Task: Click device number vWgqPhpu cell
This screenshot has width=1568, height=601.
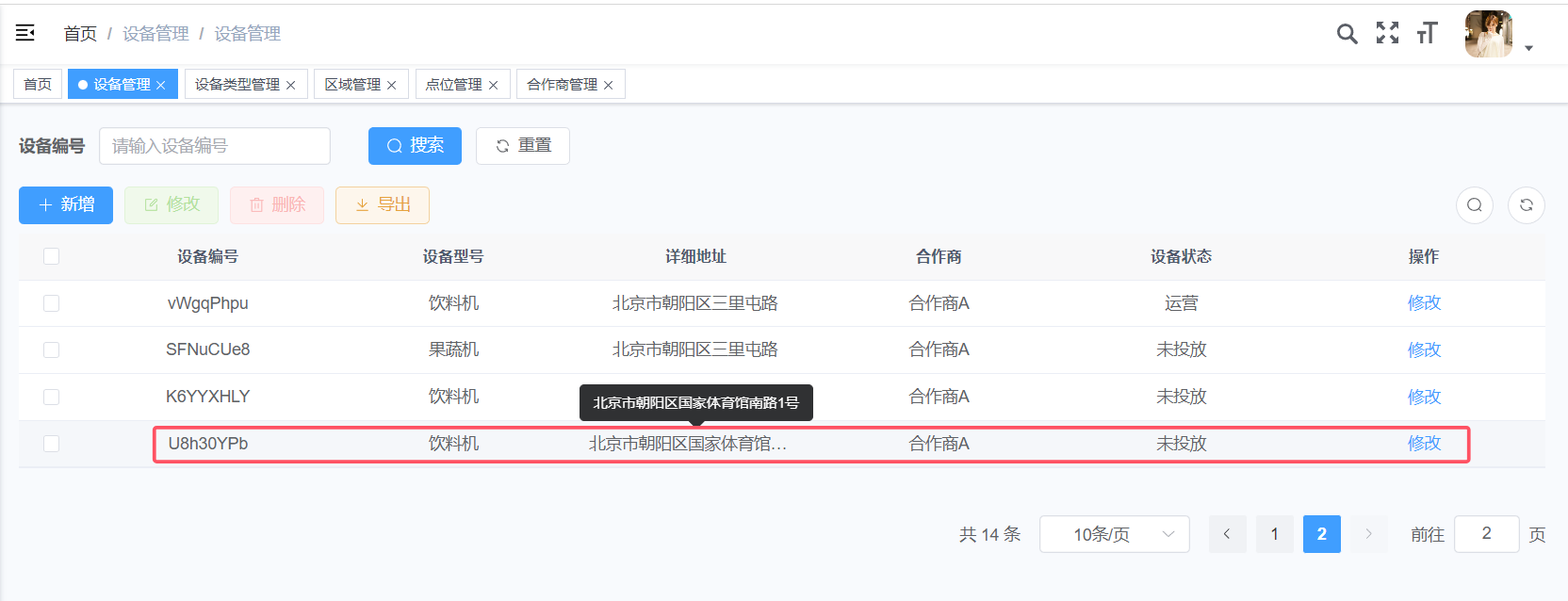Action: [x=208, y=303]
